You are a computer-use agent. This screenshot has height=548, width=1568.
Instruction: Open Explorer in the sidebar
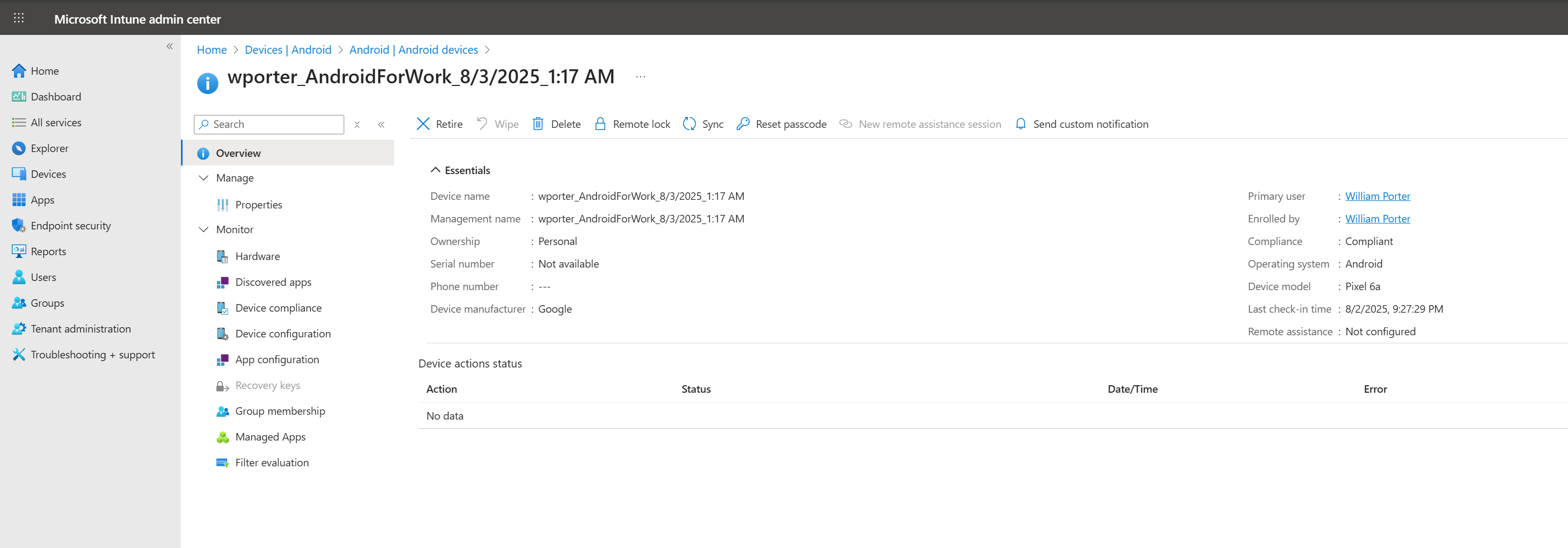pyautogui.click(x=49, y=148)
